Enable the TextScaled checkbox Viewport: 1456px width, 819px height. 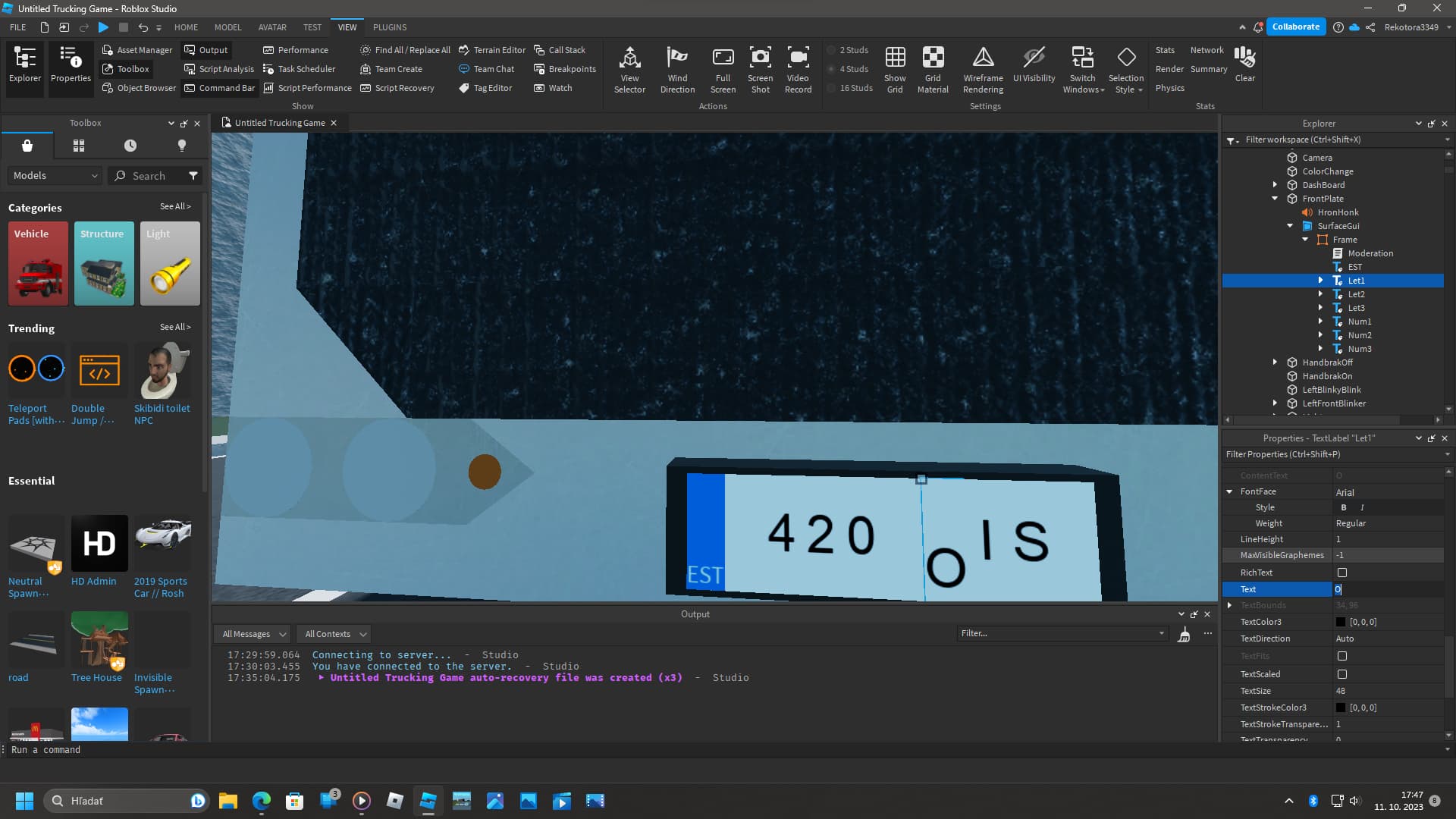[x=1342, y=674]
